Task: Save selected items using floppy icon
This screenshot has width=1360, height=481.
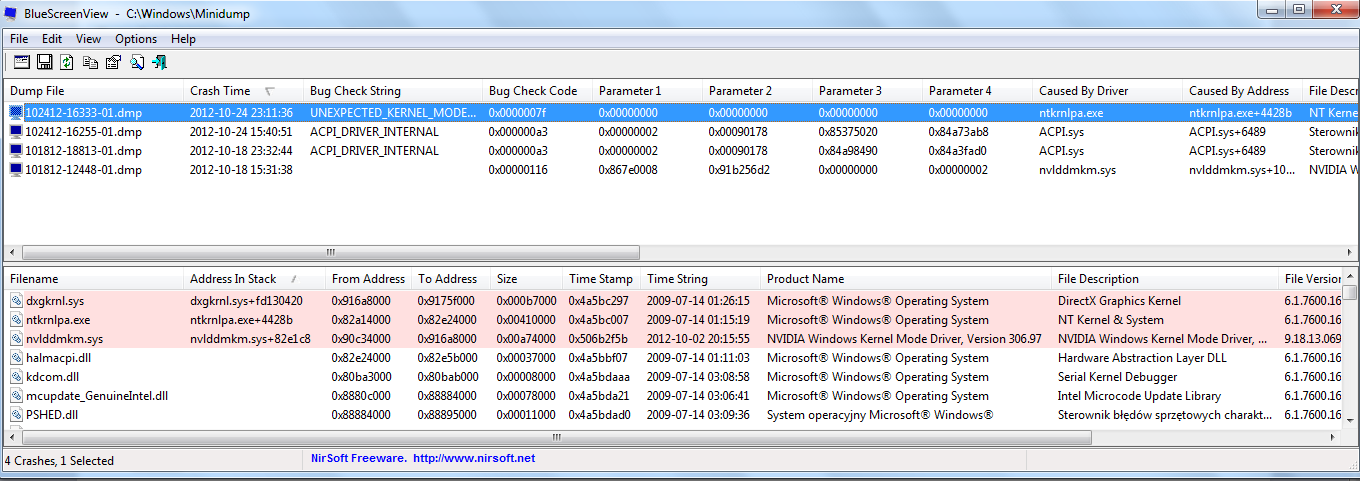Action: coord(44,62)
